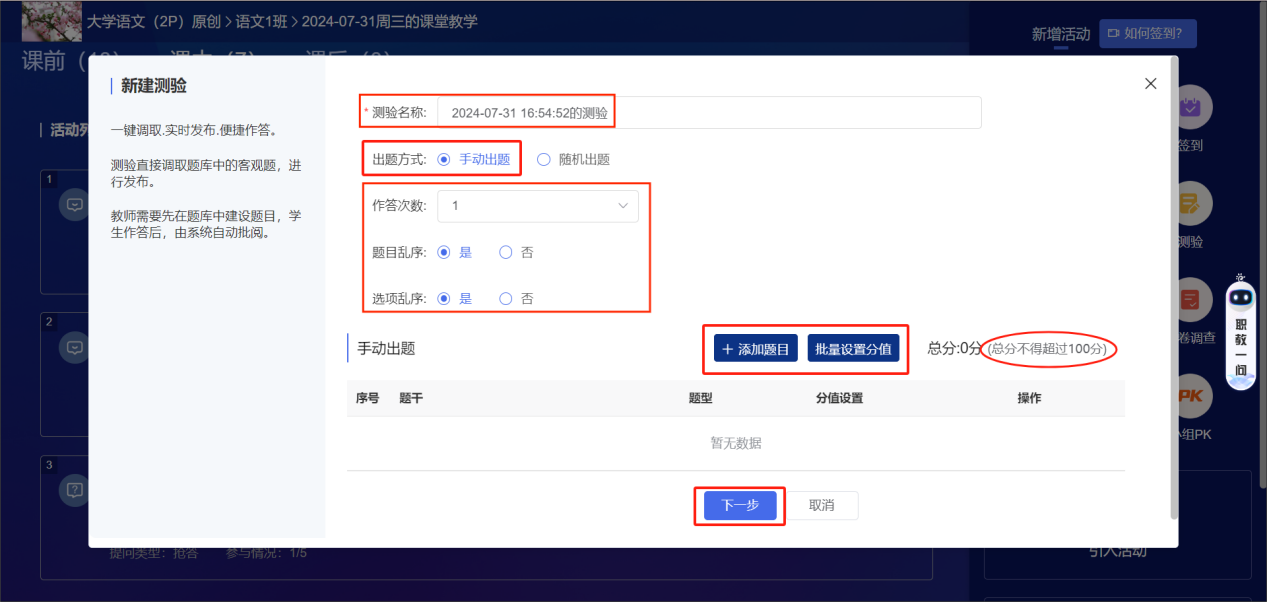Click the question icon of activity 3
This screenshot has height=602, width=1267.
[x=75, y=490]
